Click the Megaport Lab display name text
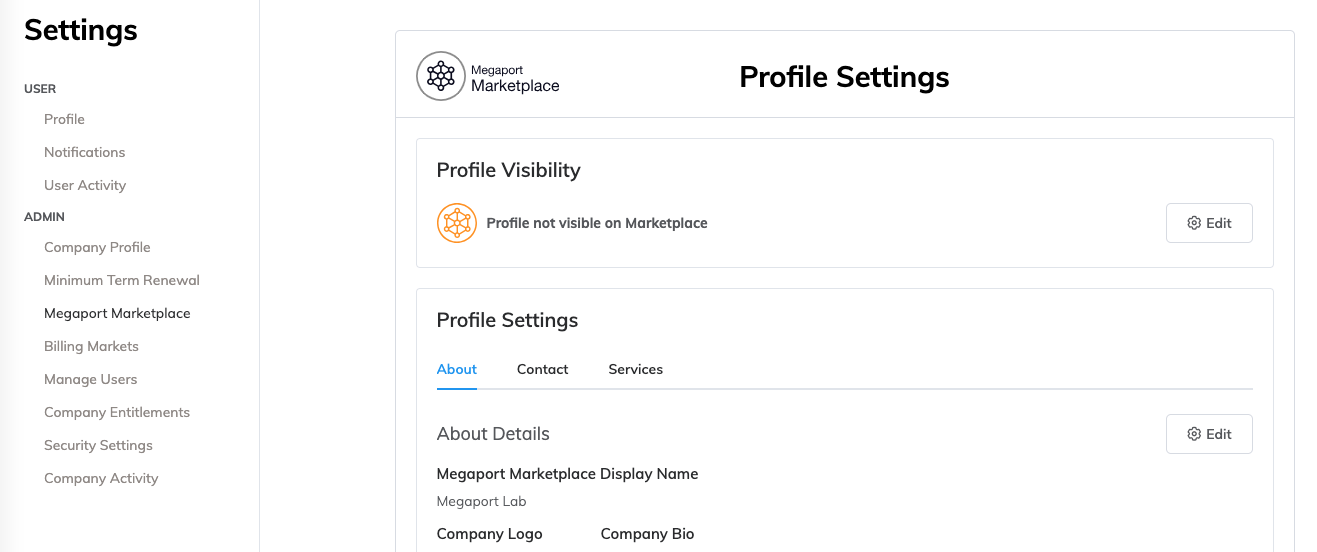The width and height of the screenshot is (1317, 552). point(481,501)
